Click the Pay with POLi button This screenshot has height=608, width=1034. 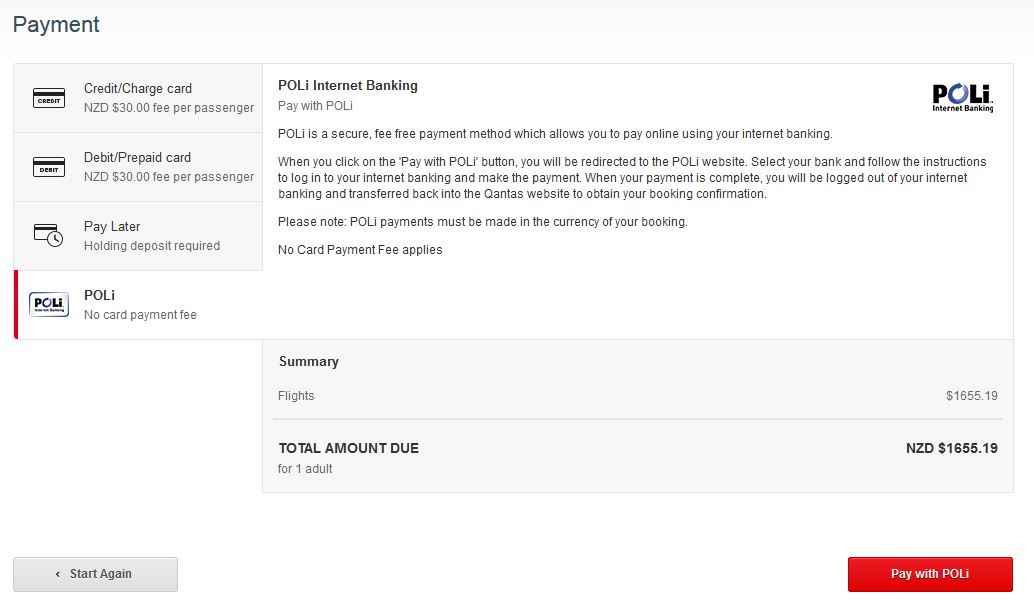coord(930,574)
